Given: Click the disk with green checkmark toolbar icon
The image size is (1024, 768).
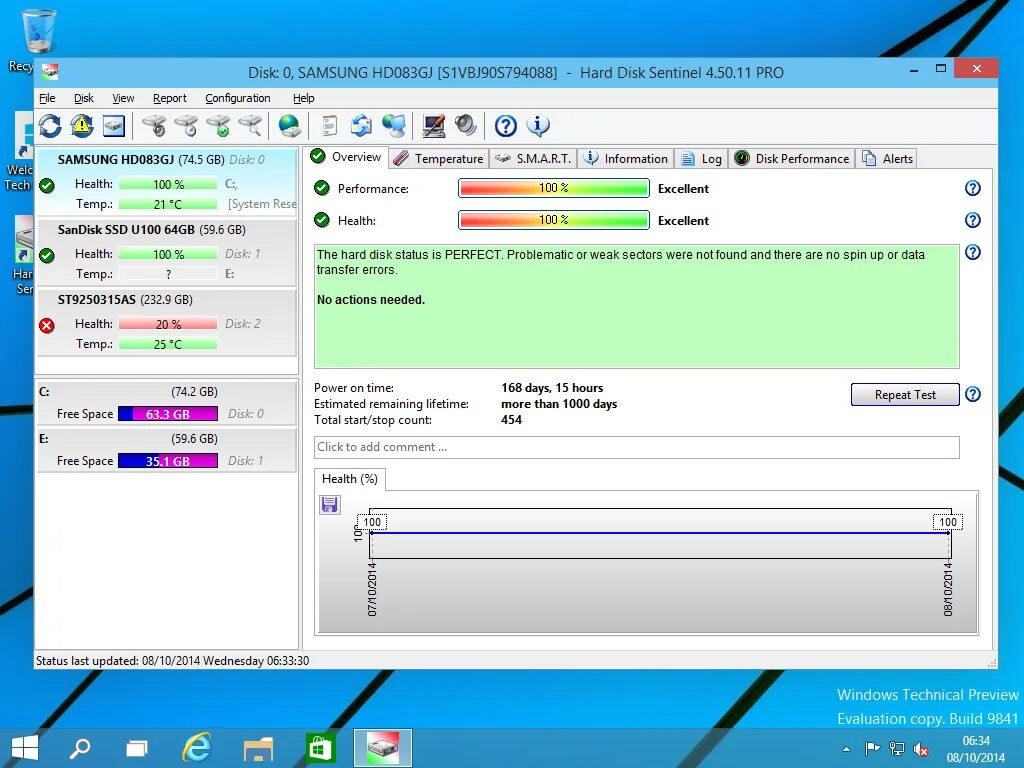Looking at the screenshot, I should [x=219, y=125].
